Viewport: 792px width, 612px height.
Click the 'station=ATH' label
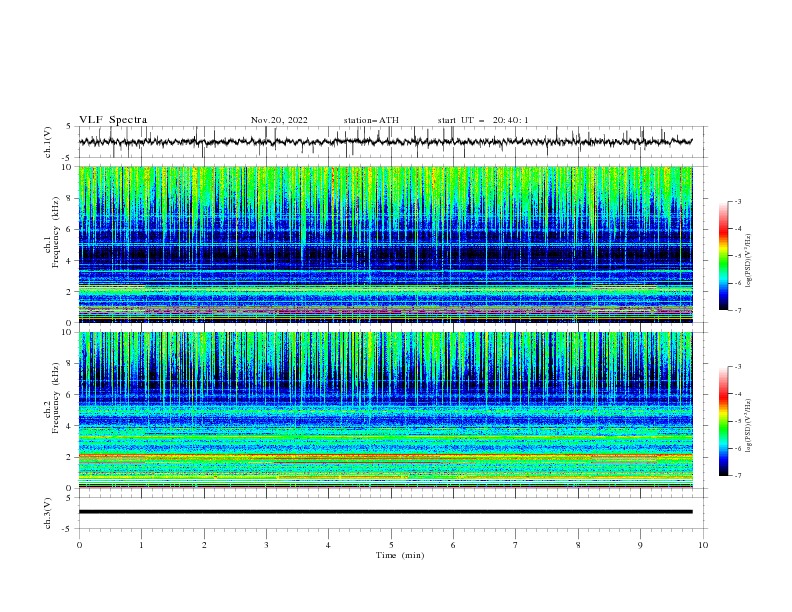(371, 120)
